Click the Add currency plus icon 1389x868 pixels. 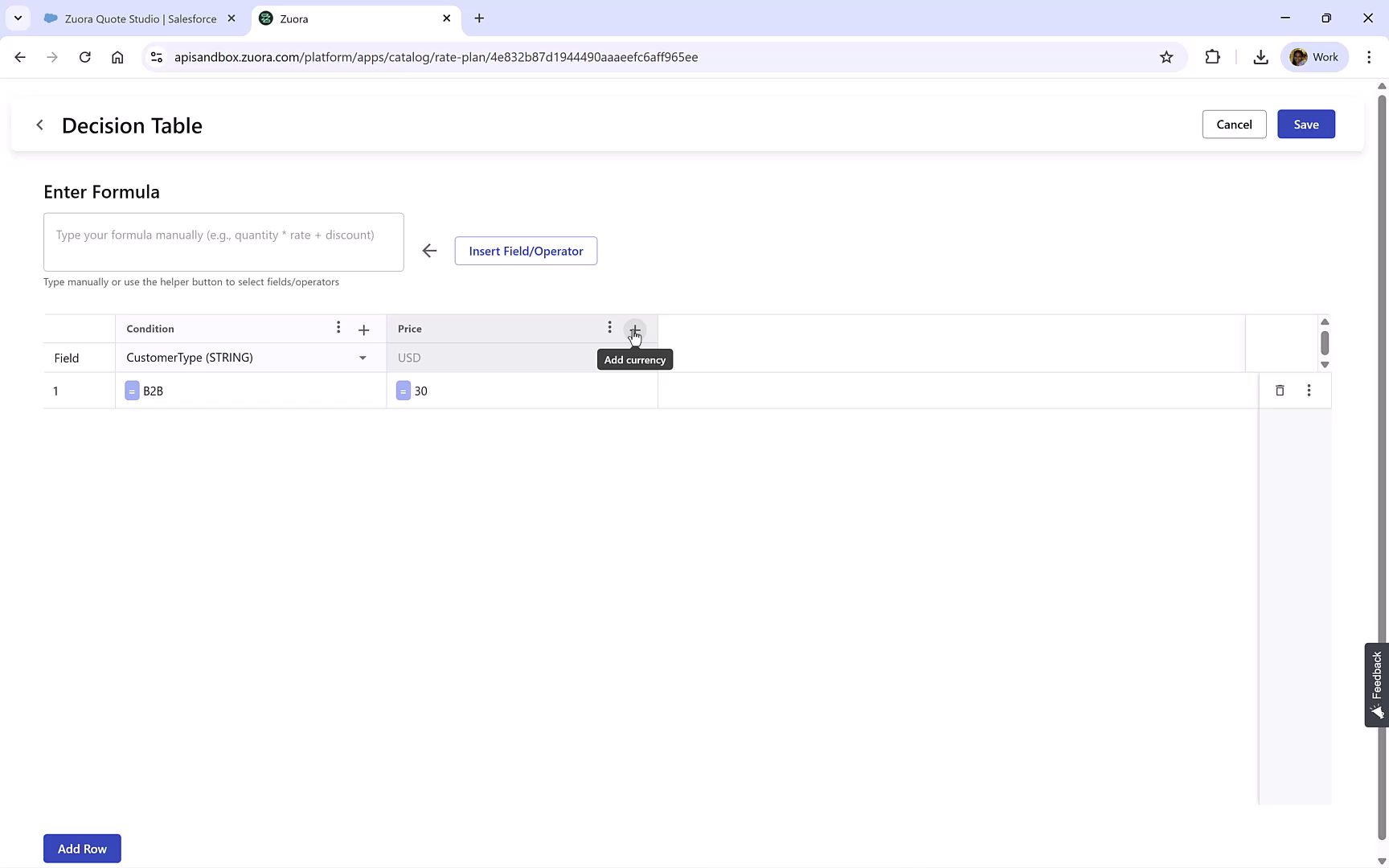pyautogui.click(x=634, y=330)
